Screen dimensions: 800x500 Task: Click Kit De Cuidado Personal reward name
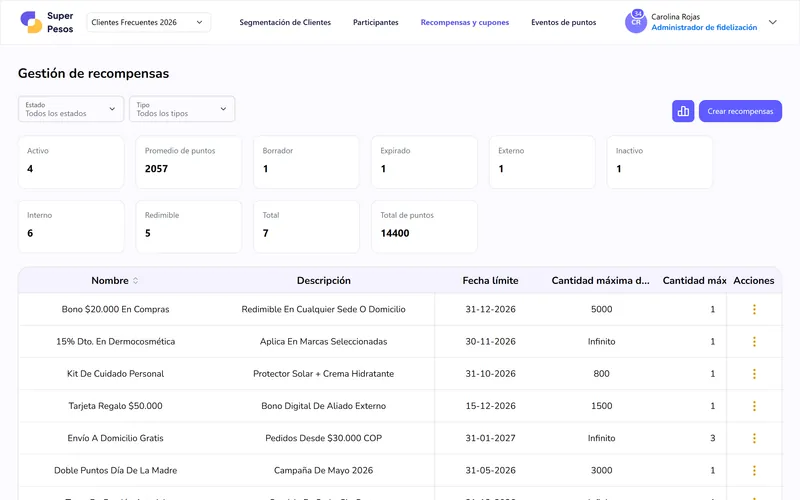(x=115, y=373)
